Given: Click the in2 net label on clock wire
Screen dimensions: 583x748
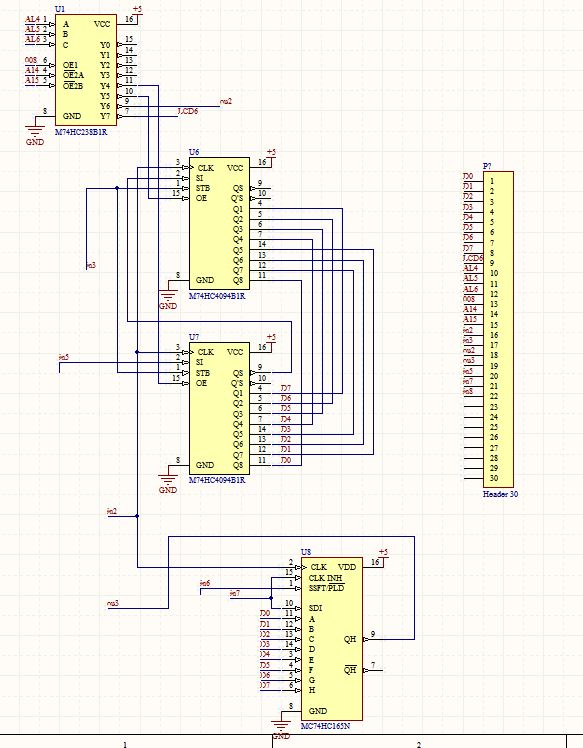Looking at the screenshot, I should point(112,511).
